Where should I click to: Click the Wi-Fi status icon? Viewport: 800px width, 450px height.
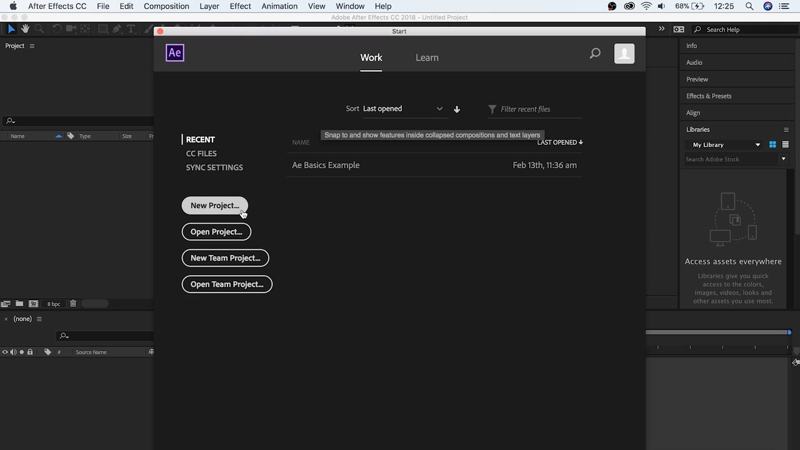[646, 6]
